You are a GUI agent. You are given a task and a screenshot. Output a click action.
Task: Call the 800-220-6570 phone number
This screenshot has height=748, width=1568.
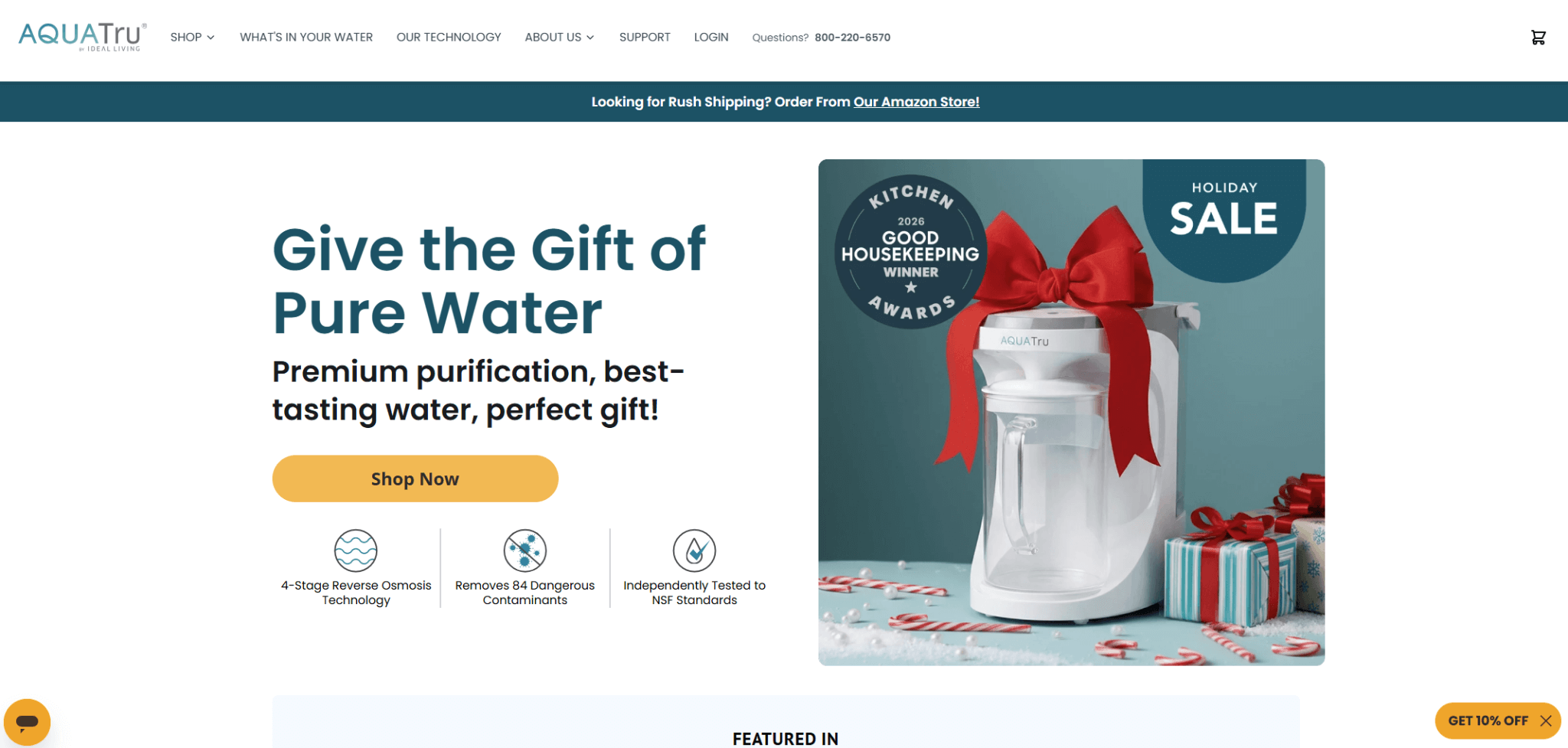852,38
